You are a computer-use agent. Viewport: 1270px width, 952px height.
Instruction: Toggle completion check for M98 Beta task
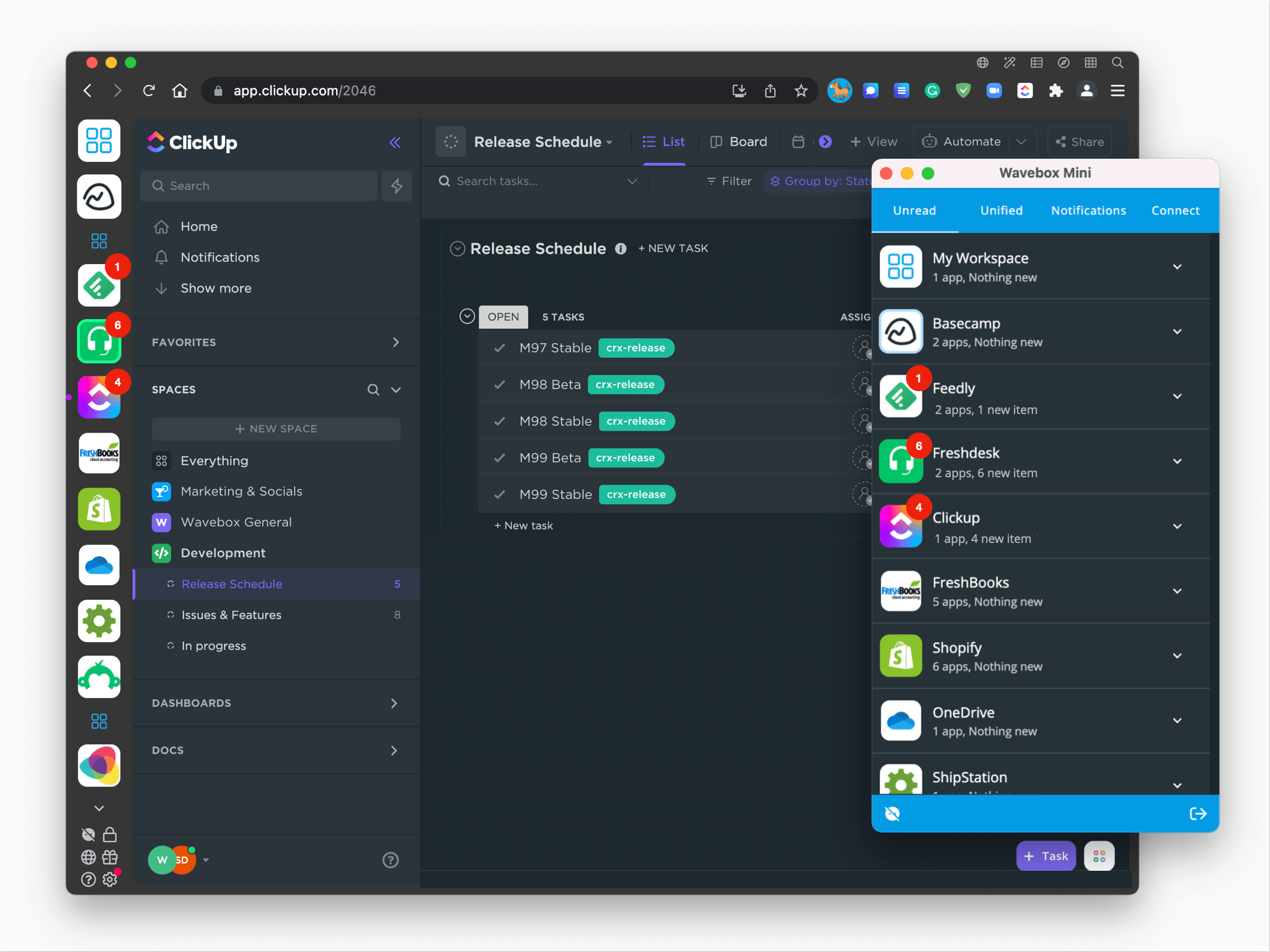[x=500, y=384]
